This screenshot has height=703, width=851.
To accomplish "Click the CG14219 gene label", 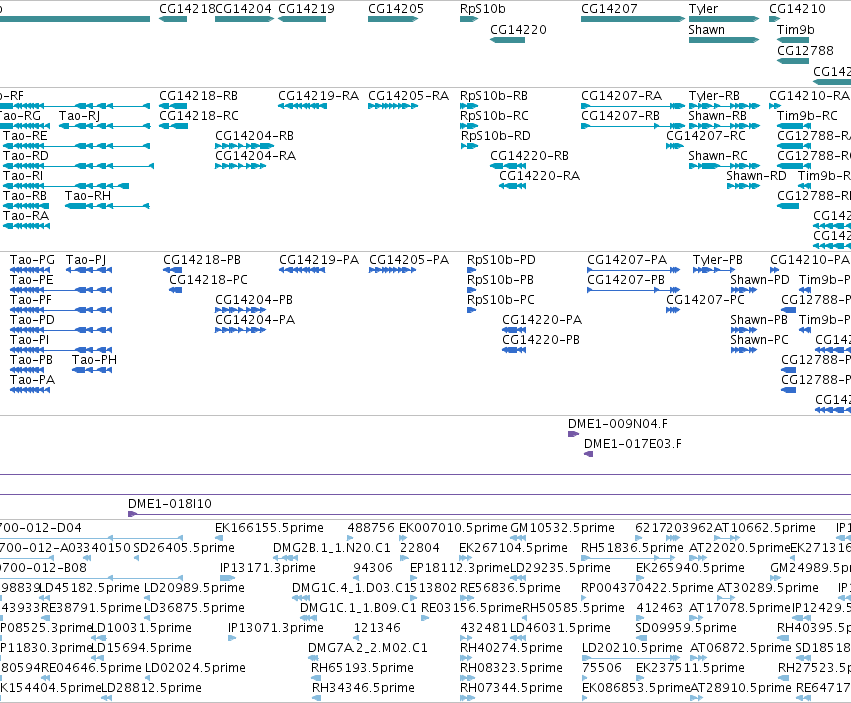I will click(306, 9).
